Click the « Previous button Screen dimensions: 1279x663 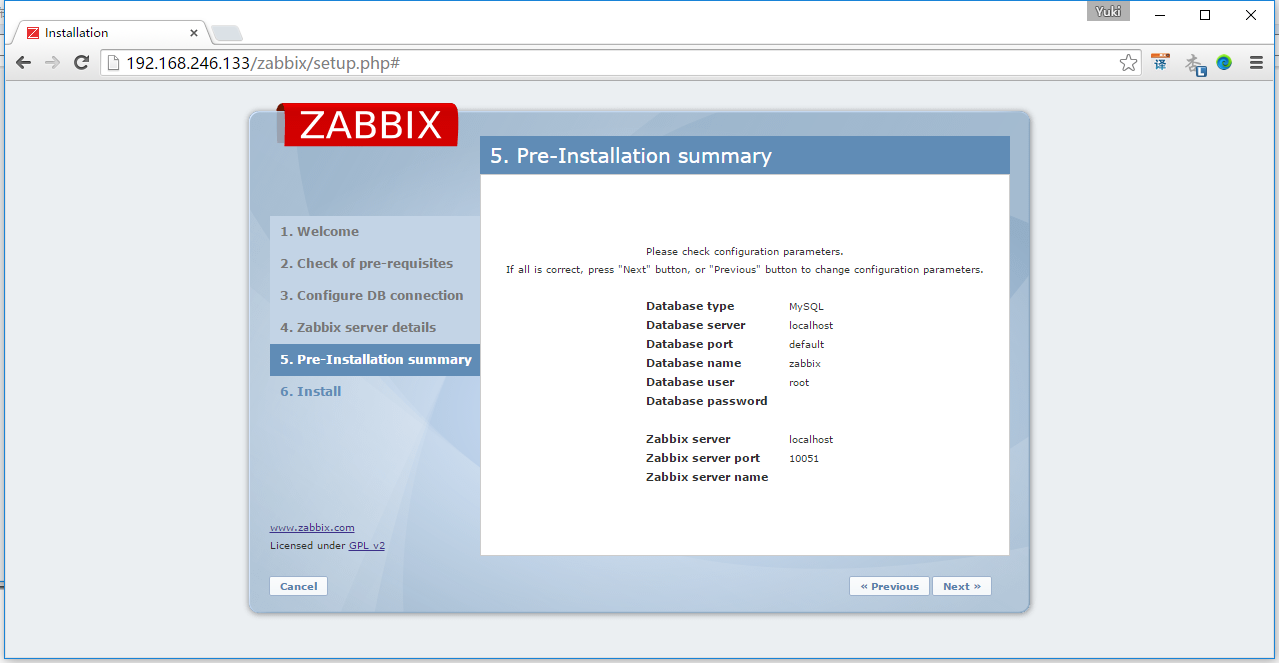click(x=889, y=586)
